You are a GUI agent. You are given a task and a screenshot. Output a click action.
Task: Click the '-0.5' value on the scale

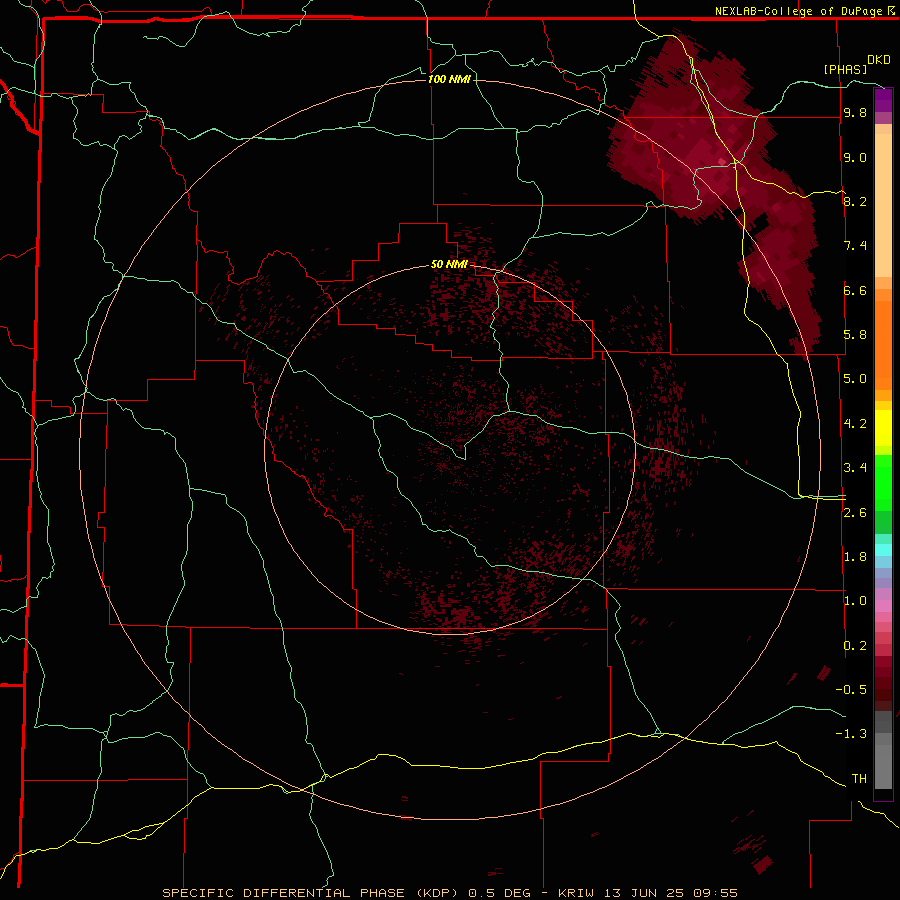(x=851, y=690)
